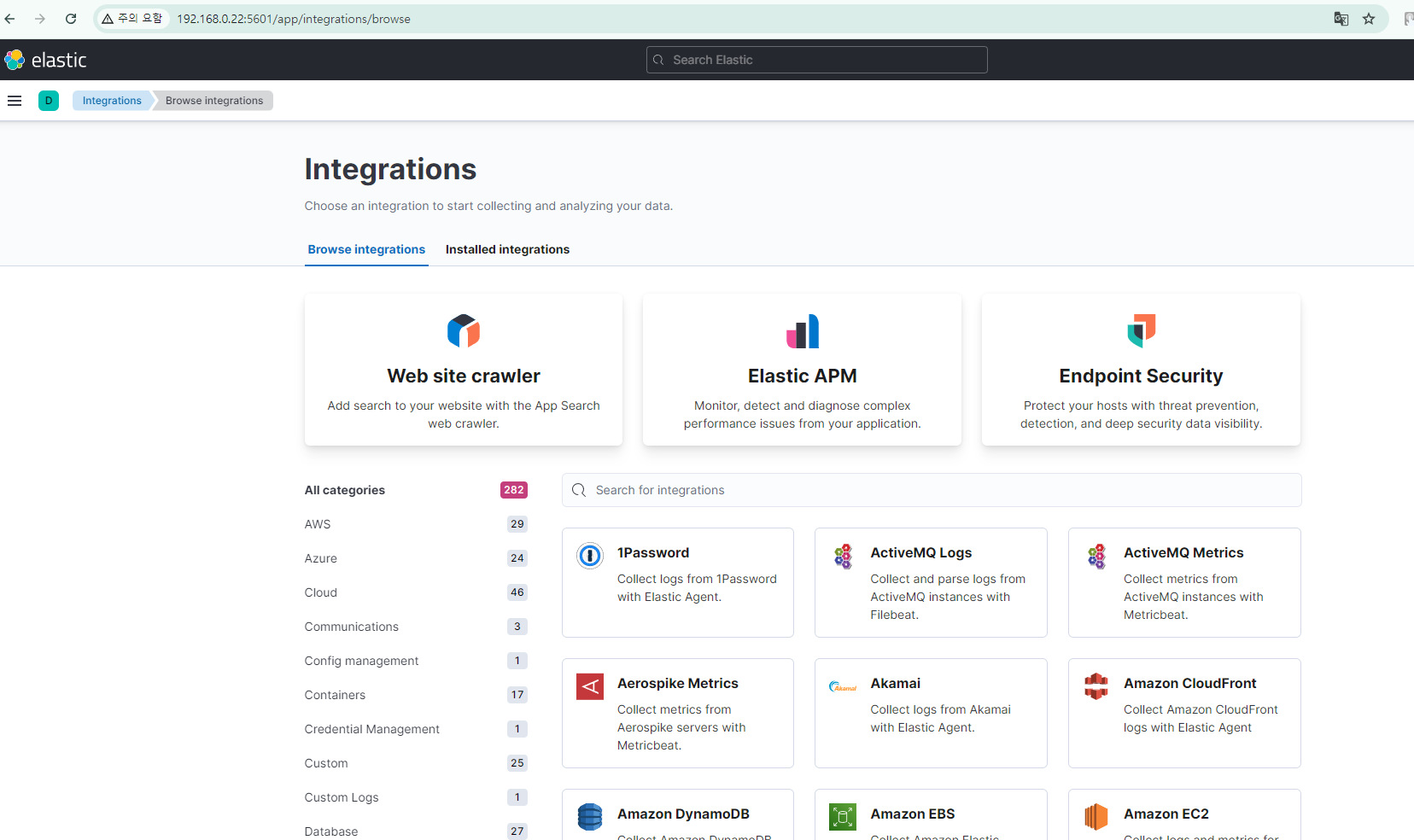
Task: Click the Integrations breadcrumb link
Action: [112, 101]
